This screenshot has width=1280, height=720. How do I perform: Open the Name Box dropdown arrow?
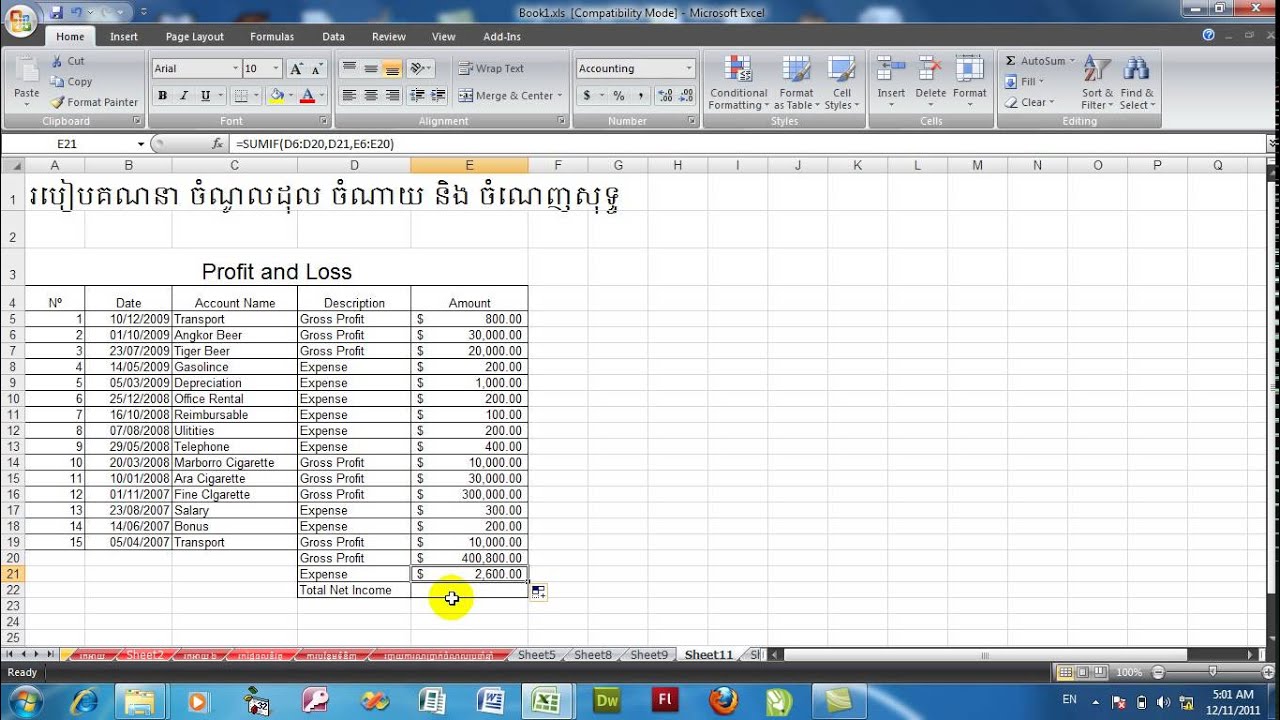click(x=140, y=144)
